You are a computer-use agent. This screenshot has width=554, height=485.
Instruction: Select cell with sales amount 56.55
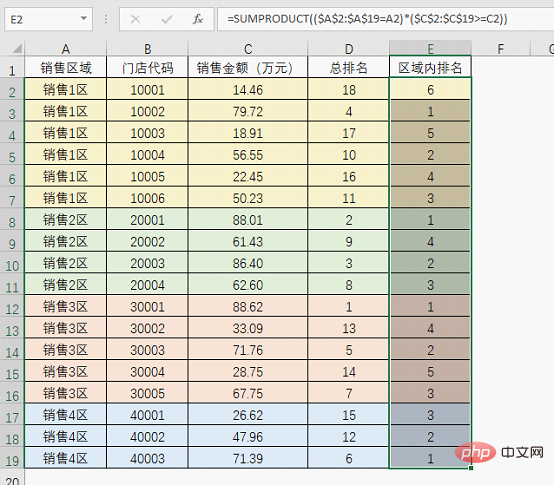coord(248,155)
